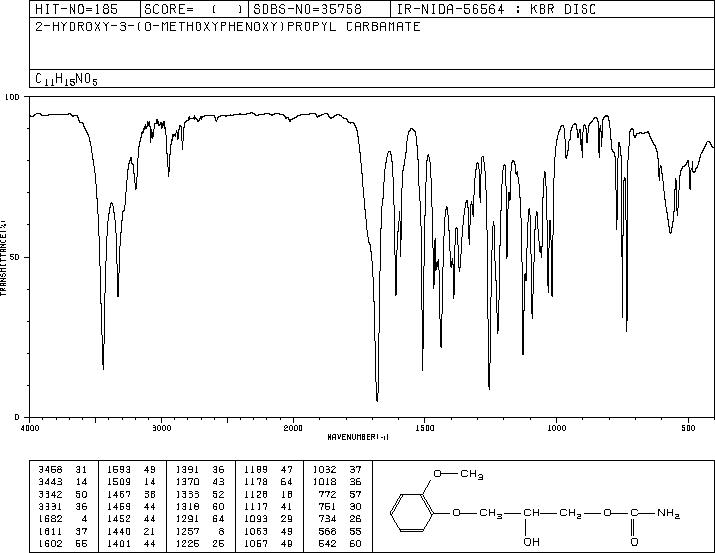Click the 1000 wavenumber axis label
The height and width of the screenshot is (553, 715).
click(556, 428)
